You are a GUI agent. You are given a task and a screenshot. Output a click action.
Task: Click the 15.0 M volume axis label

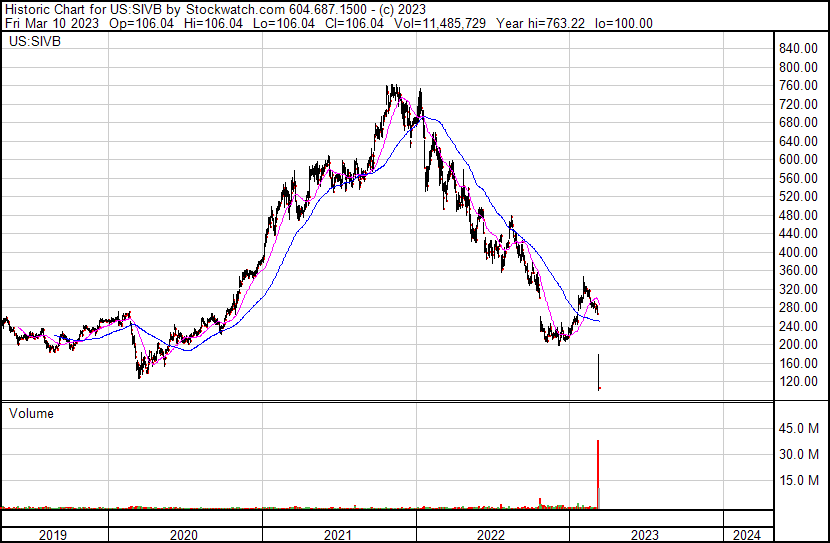tap(799, 480)
